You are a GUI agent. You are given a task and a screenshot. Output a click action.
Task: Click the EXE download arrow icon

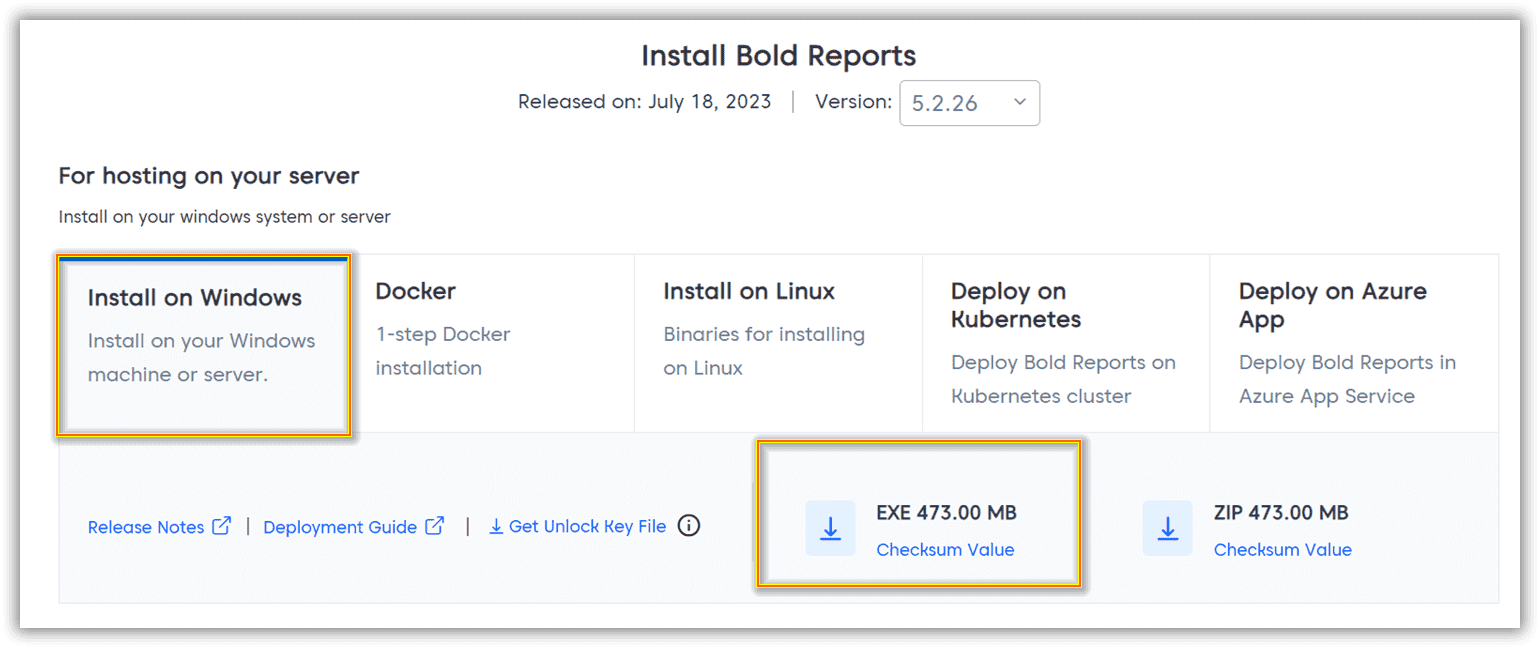click(x=830, y=528)
